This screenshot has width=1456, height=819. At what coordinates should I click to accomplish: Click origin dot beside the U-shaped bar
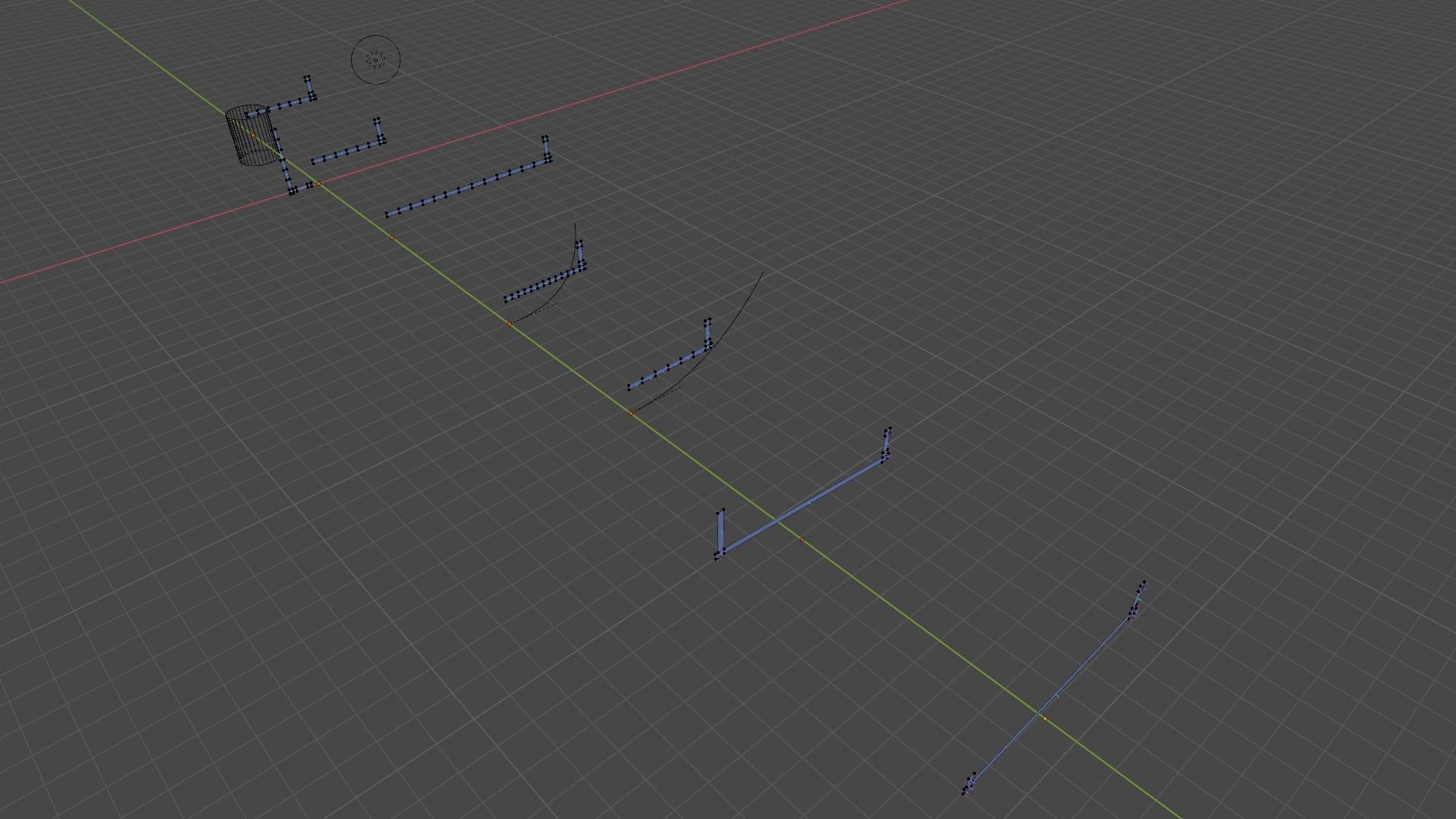[802, 540]
